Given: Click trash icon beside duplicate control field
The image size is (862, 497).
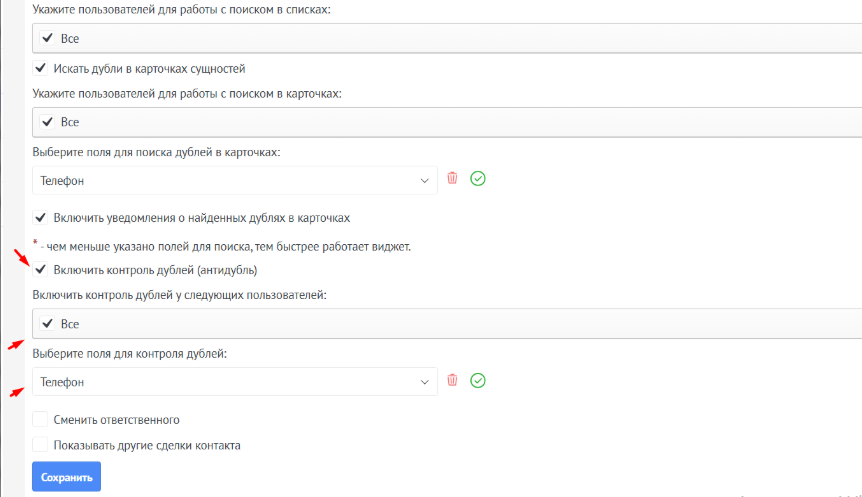Looking at the screenshot, I should click(x=452, y=380).
